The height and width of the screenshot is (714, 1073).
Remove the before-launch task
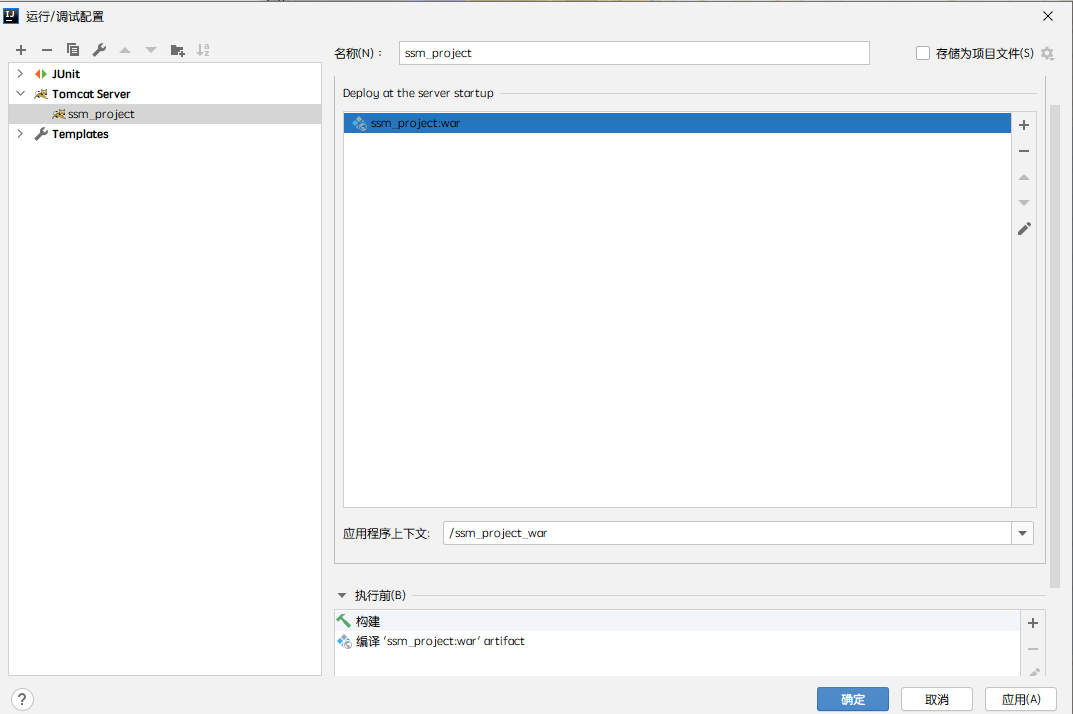[1033, 649]
